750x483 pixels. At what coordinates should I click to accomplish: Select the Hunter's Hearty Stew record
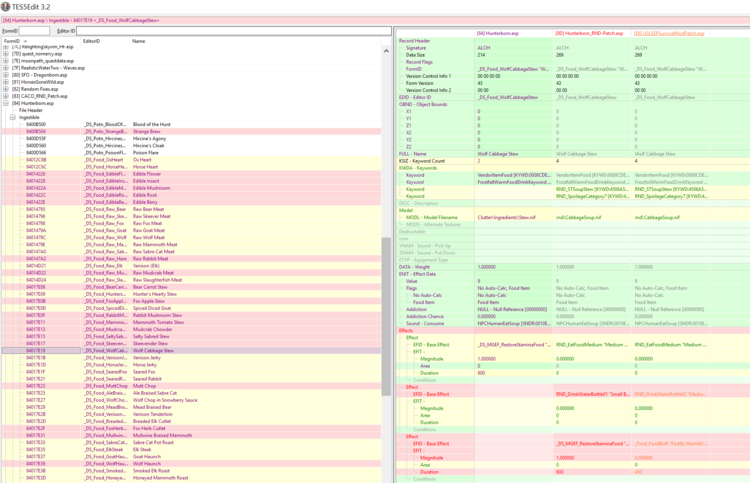(191, 294)
